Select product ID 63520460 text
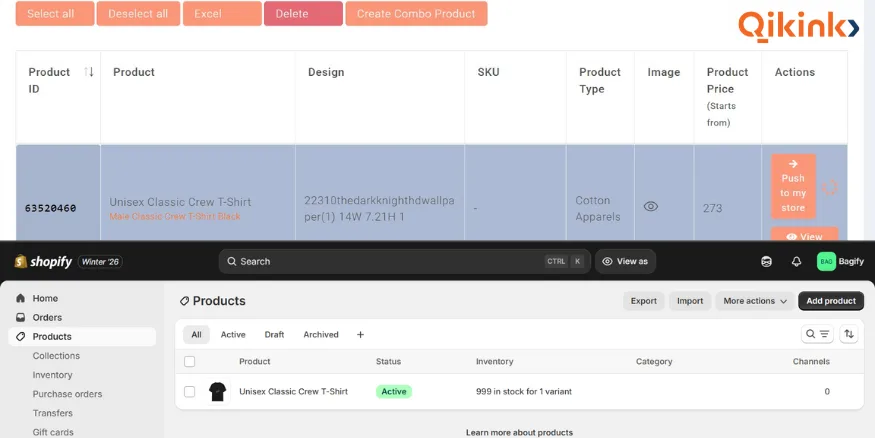The height and width of the screenshot is (438, 875). (x=50, y=208)
